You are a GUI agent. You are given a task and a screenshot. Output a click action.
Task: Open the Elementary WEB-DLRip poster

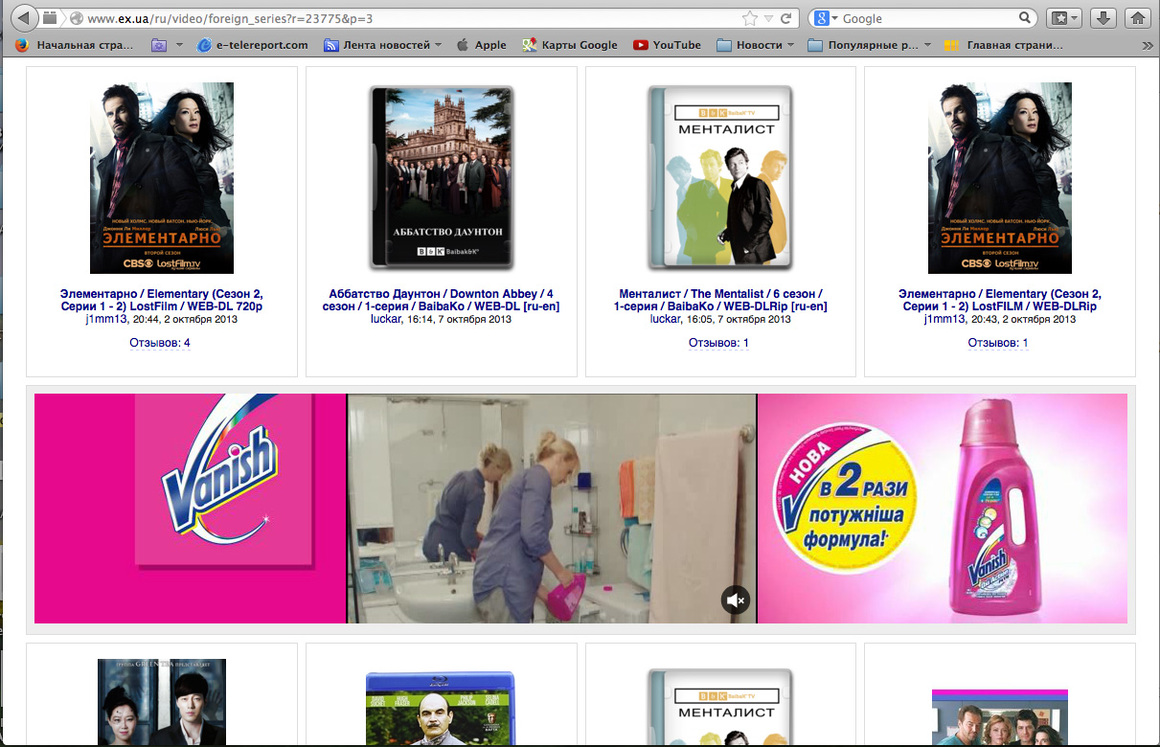pyautogui.click(x=999, y=178)
